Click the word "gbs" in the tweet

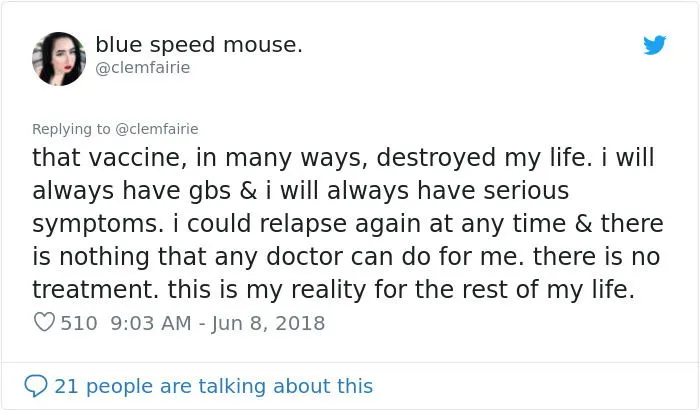(x=225, y=190)
